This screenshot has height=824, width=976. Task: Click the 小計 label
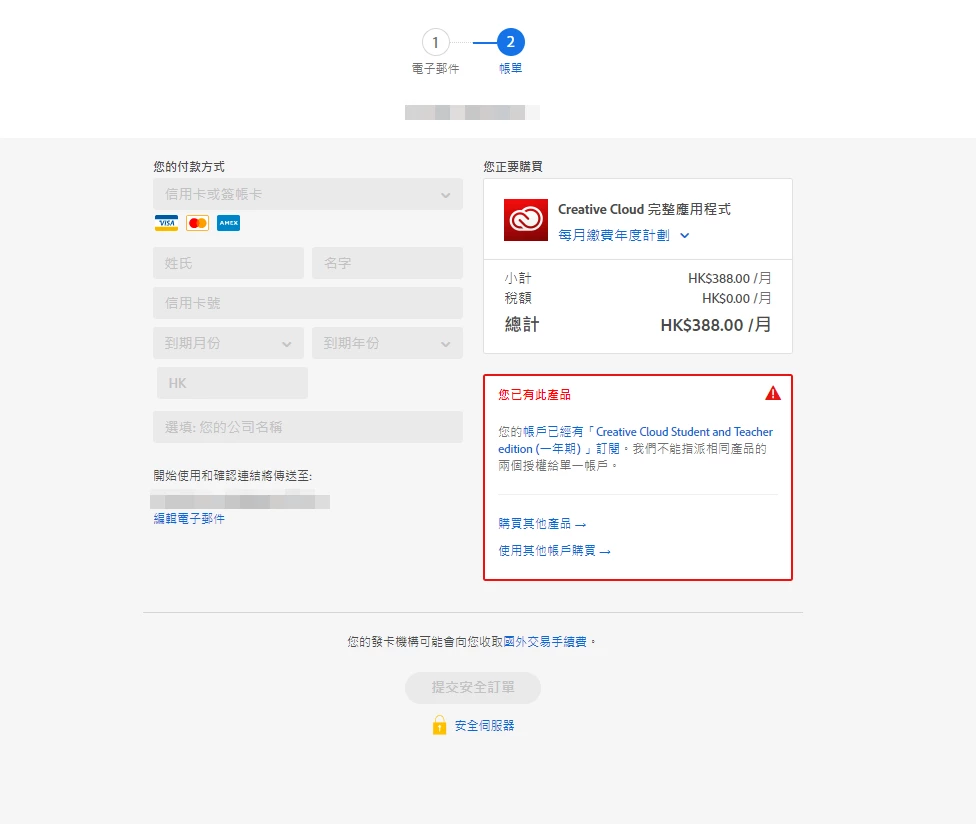pos(518,278)
